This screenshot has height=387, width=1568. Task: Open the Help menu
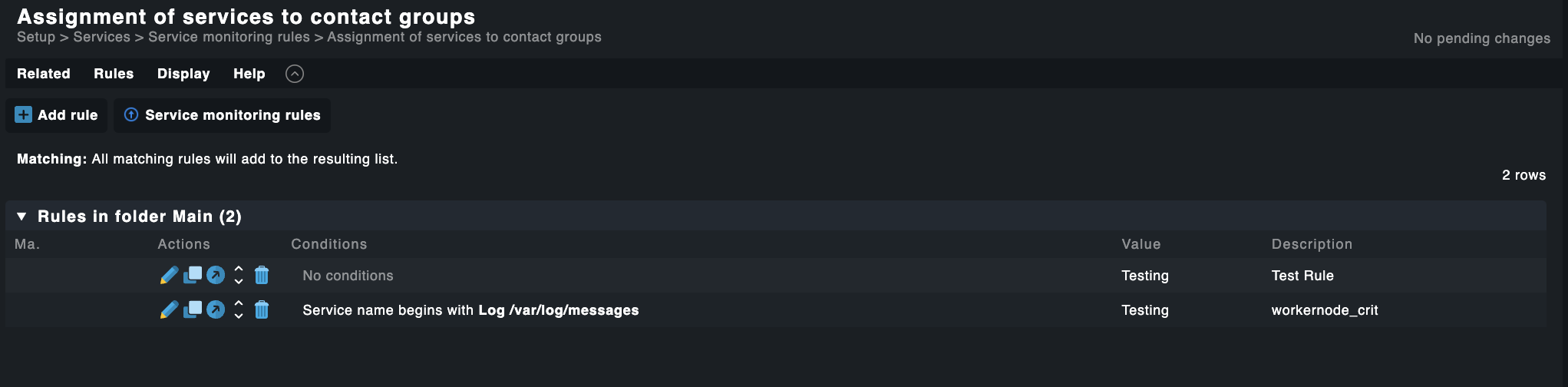click(x=249, y=74)
